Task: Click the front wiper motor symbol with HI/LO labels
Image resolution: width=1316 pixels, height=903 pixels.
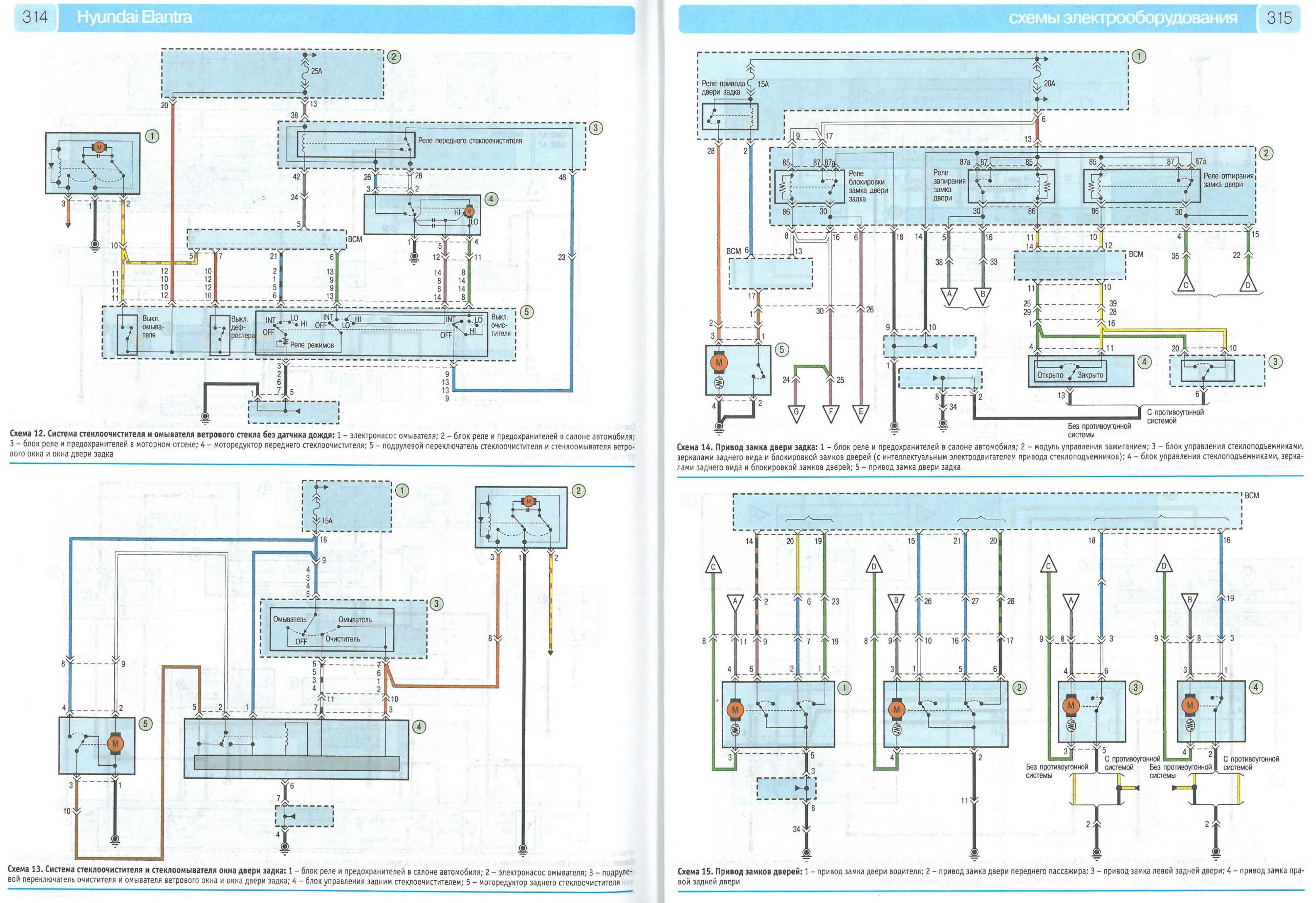Action: [x=469, y=211]
